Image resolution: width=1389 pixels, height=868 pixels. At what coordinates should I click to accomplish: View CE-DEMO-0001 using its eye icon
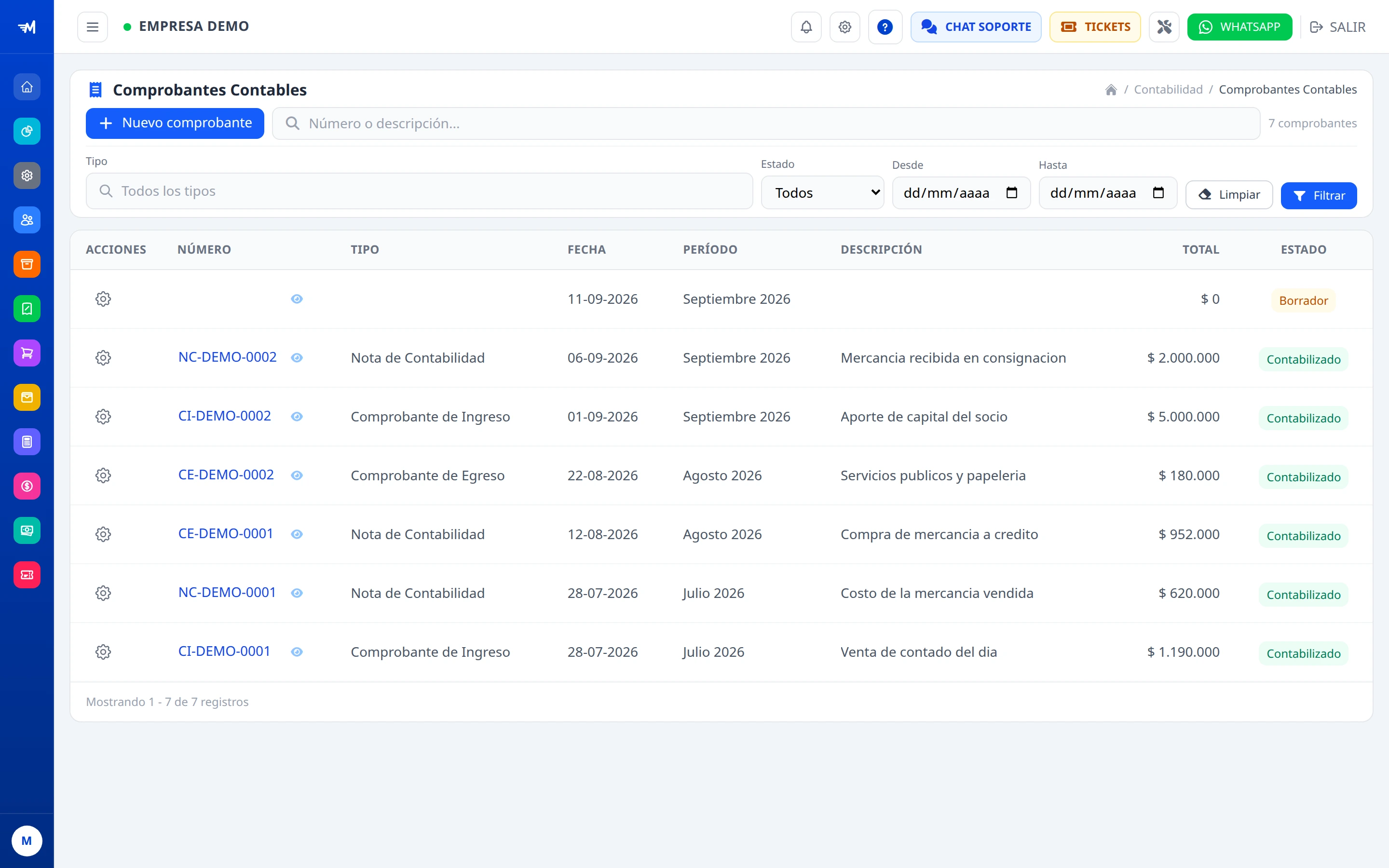tap(297, 534)
